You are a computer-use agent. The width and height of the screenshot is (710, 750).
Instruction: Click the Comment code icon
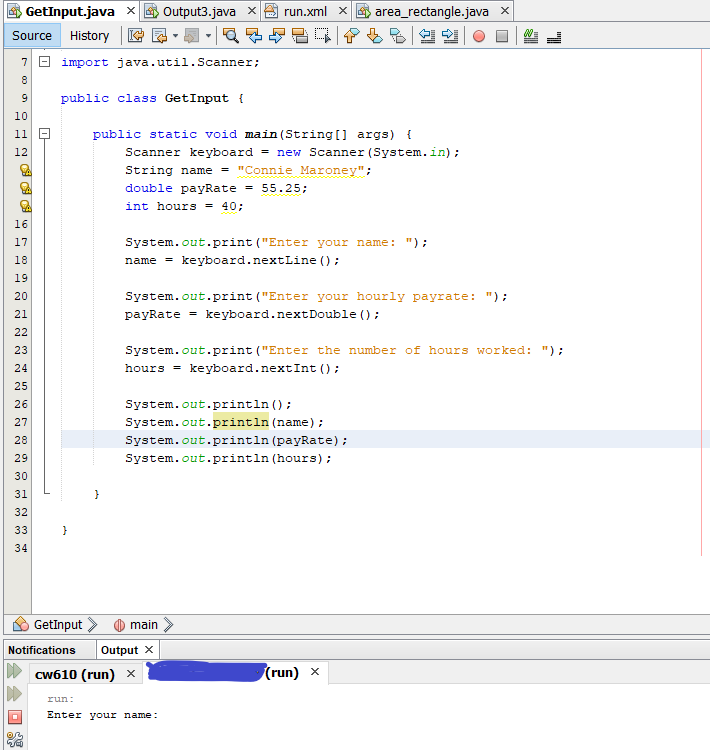point(531,36)
